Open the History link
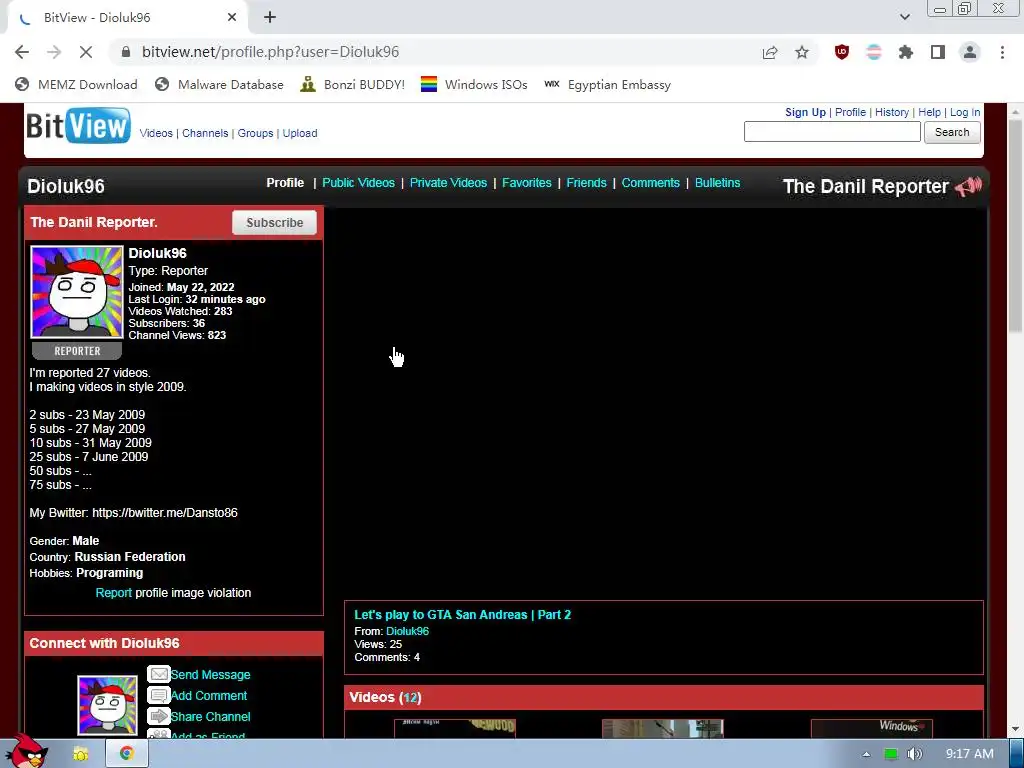Screen dimensions: 1024x768 coord(892,112)
